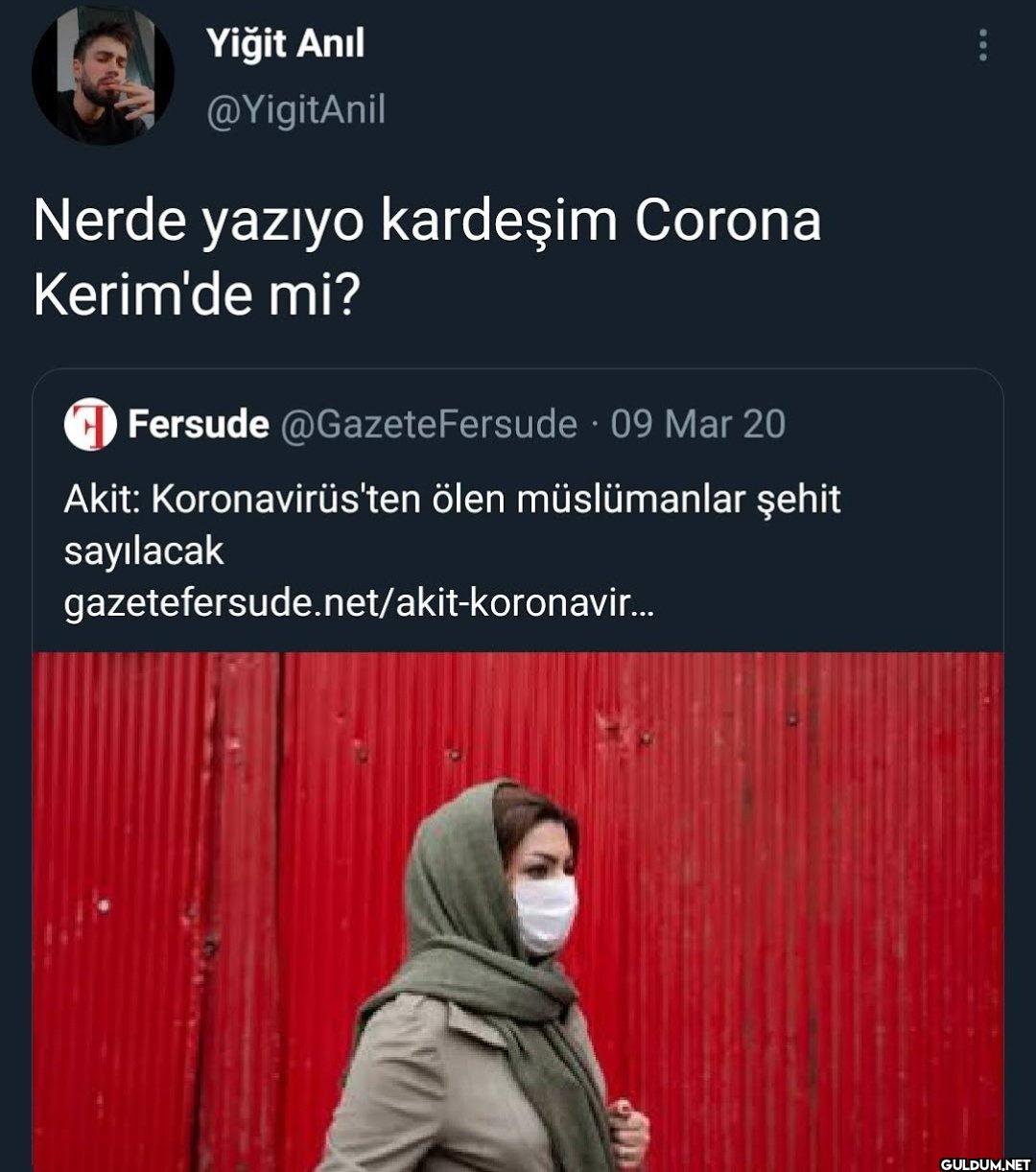The image size is (1036, 1172).
Task: Open the three-dot more options menu
Action: point(982,45)
